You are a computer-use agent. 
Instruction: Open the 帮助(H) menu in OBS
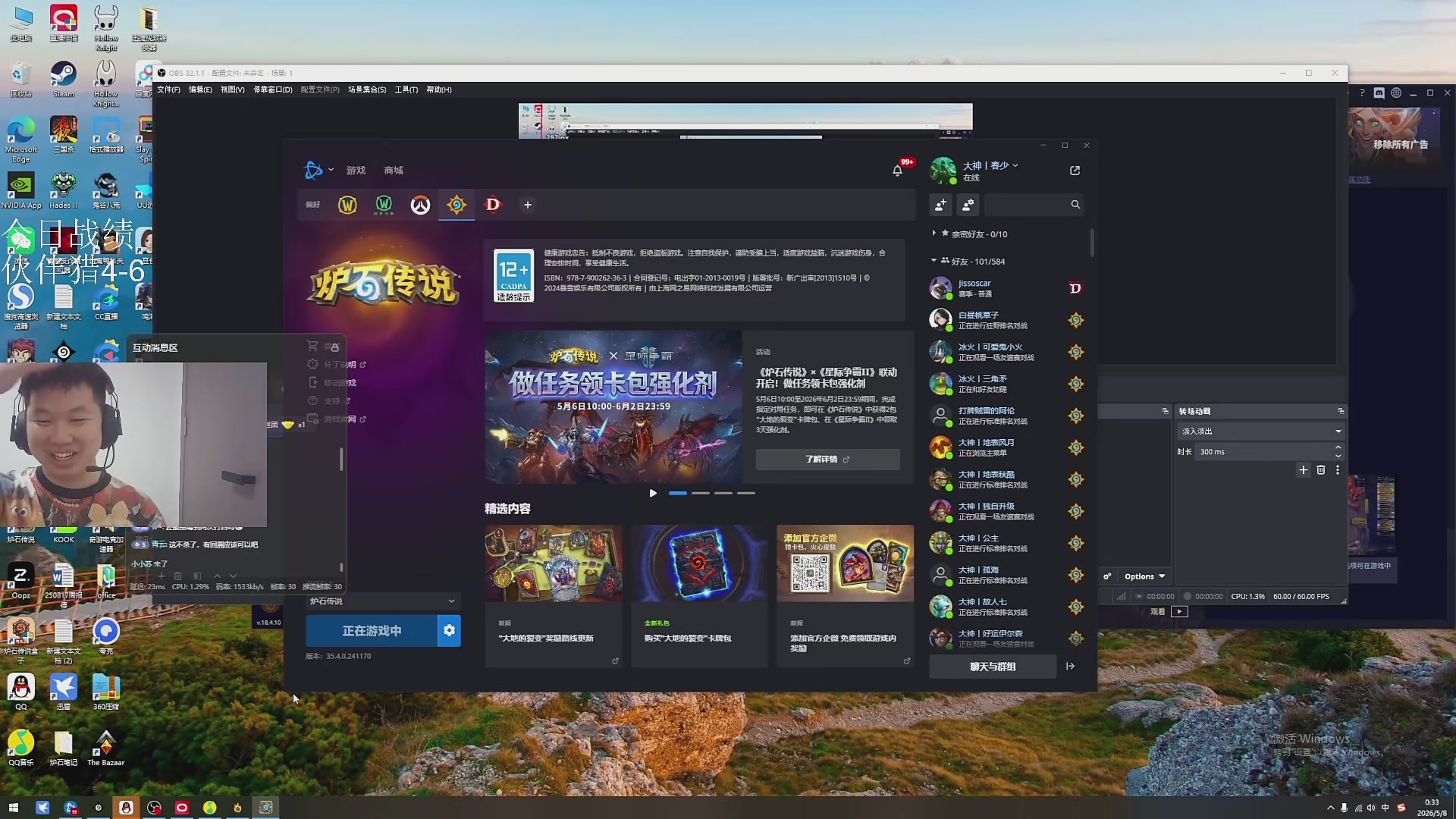point(439,89)
